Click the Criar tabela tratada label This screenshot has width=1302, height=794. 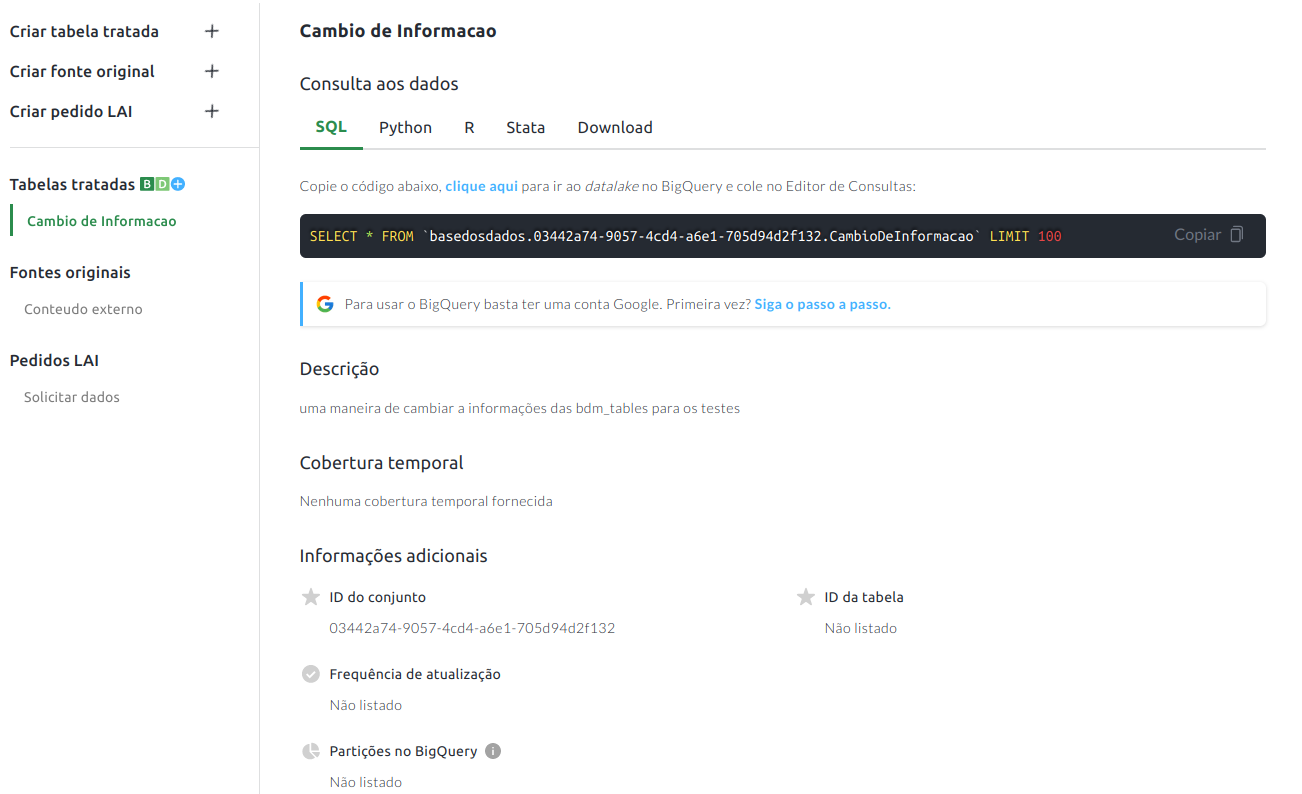pos(84,31)
